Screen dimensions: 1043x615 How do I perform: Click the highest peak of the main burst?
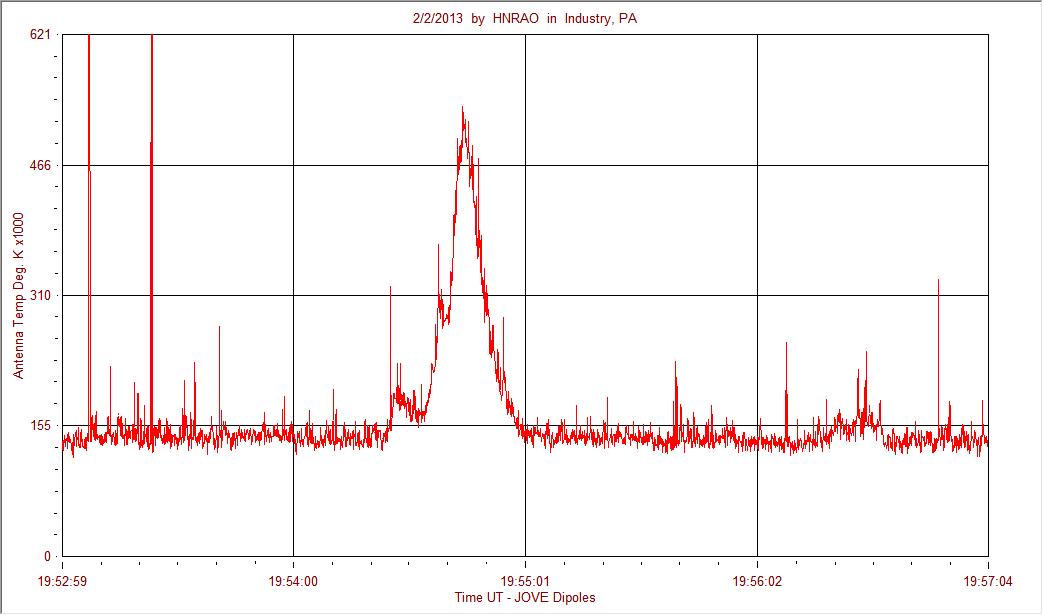(x=462, y=108)
